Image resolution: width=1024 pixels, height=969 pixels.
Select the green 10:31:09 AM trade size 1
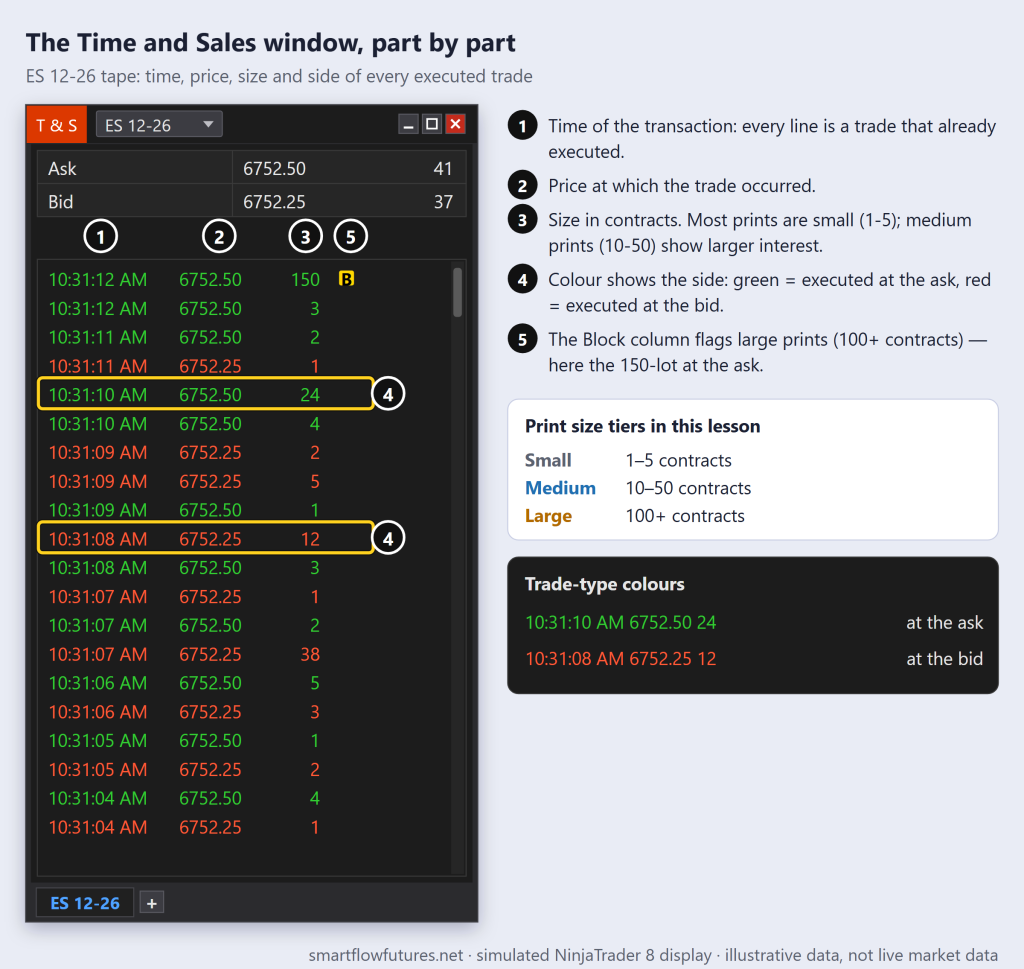[x=244, y=510]
